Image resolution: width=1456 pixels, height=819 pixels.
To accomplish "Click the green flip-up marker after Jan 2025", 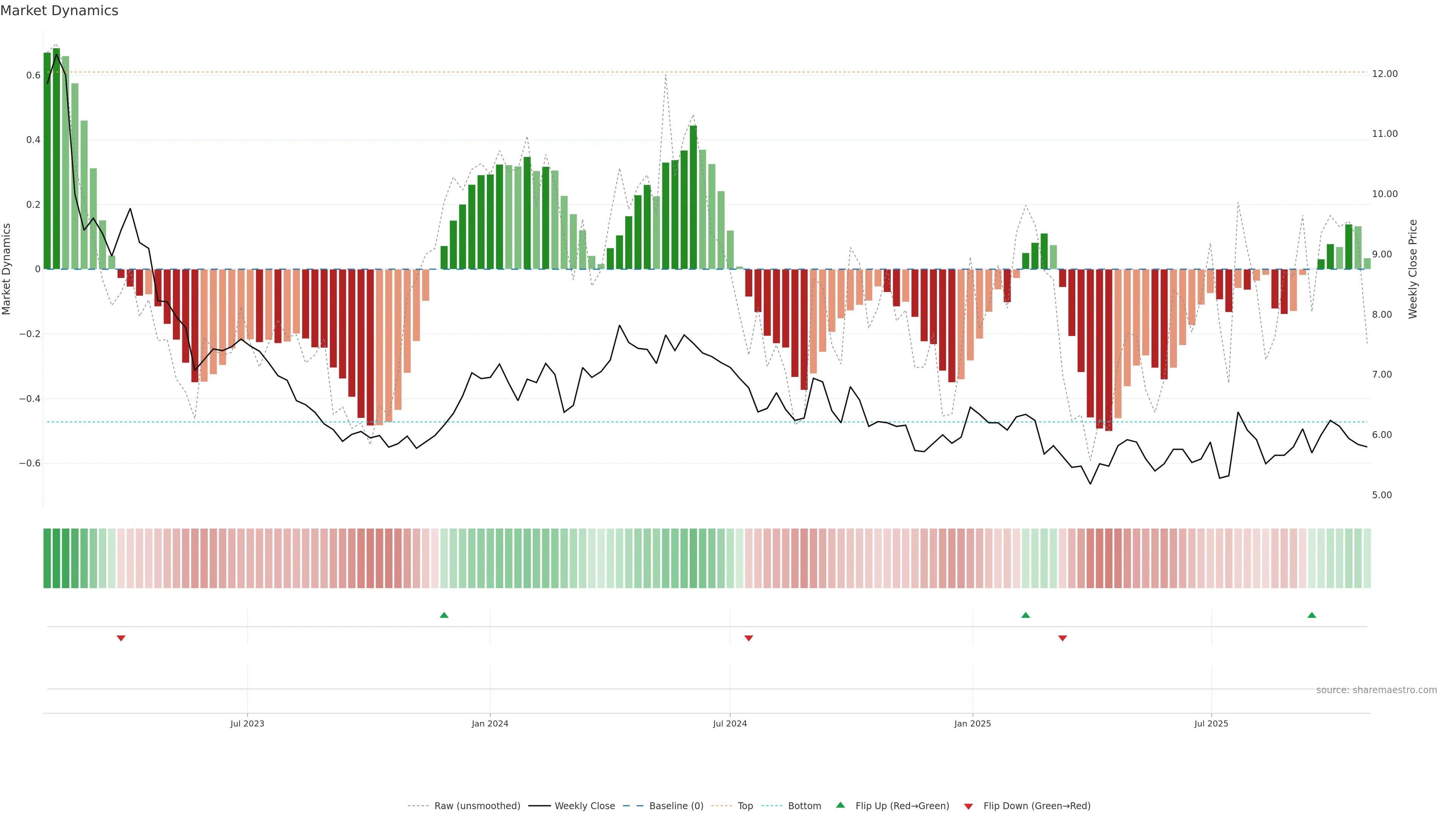I will (1026, 615).
